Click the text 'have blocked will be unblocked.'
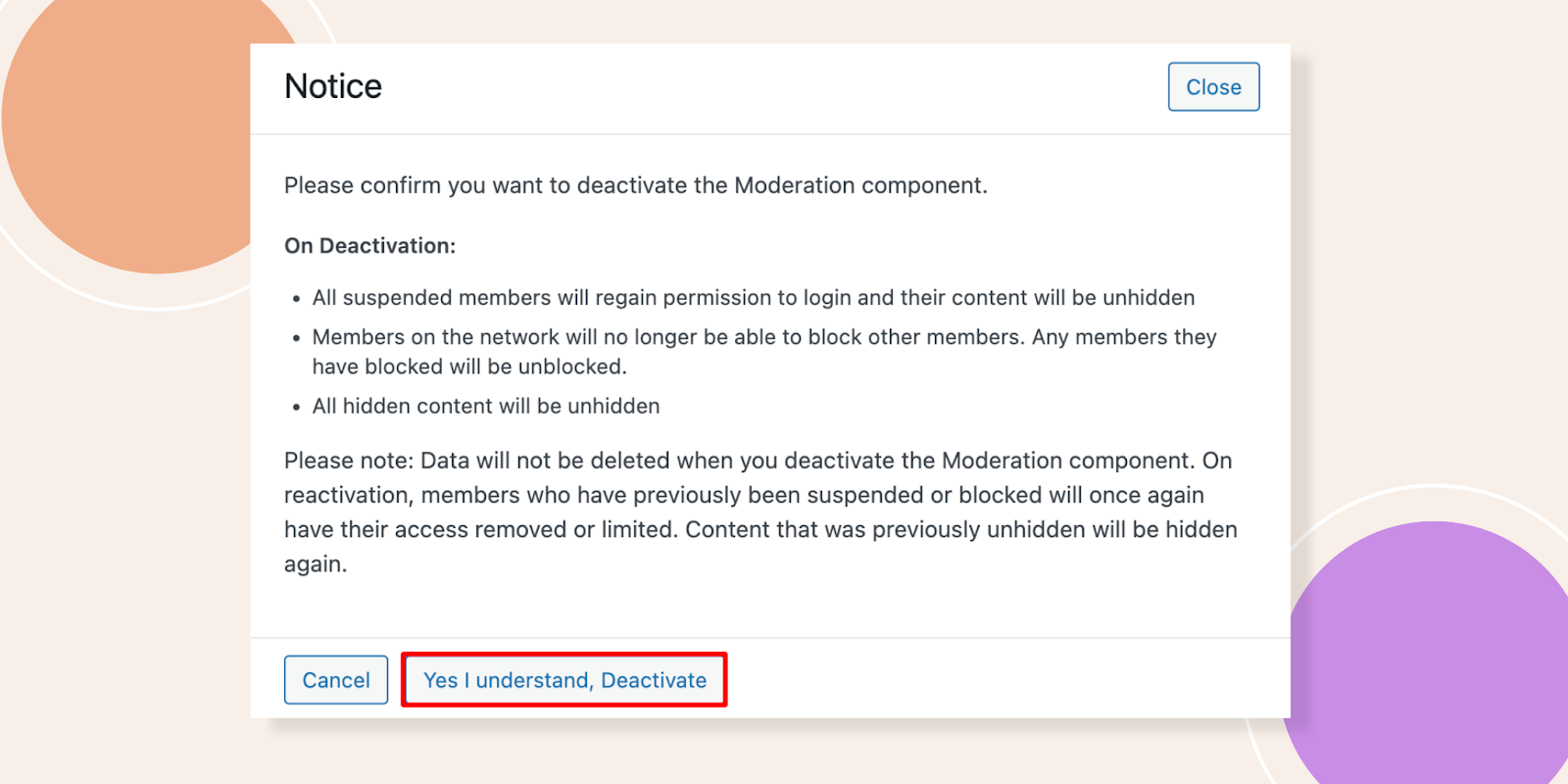Screen dimensions: 1568x784 [469, 367]
